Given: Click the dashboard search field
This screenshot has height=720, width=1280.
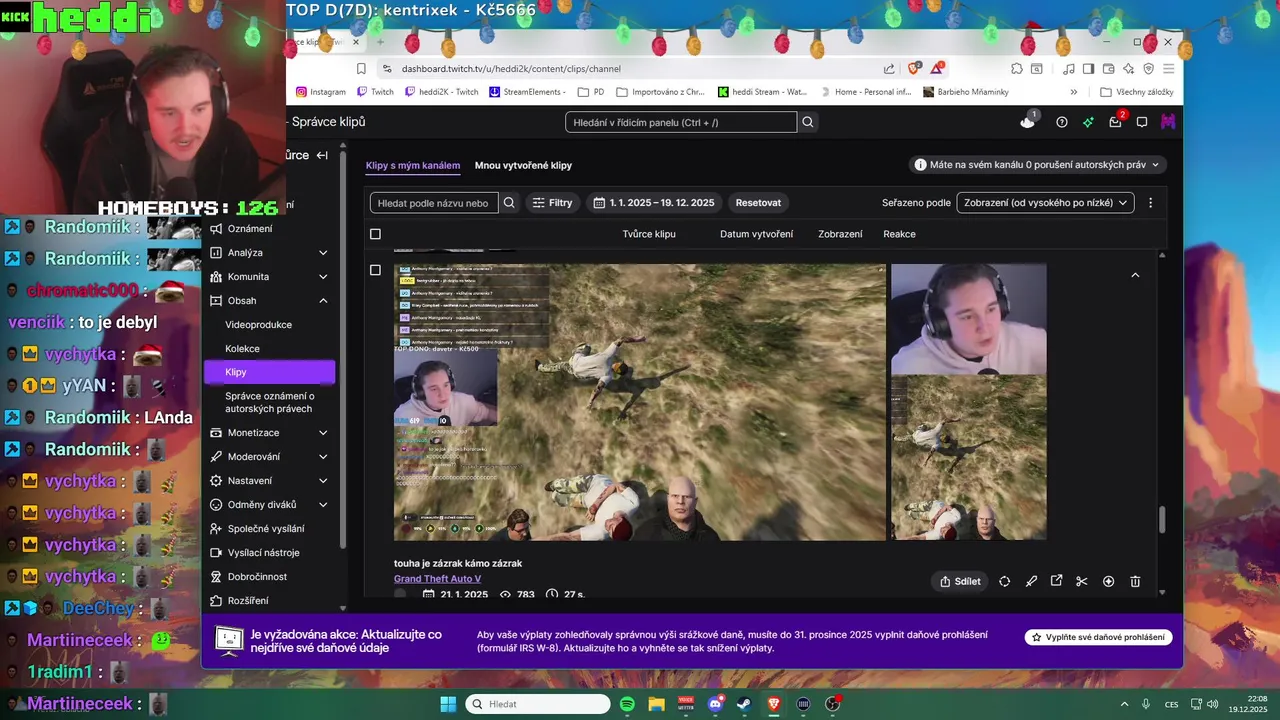Looking at the screenshot, I should [681, 122].
